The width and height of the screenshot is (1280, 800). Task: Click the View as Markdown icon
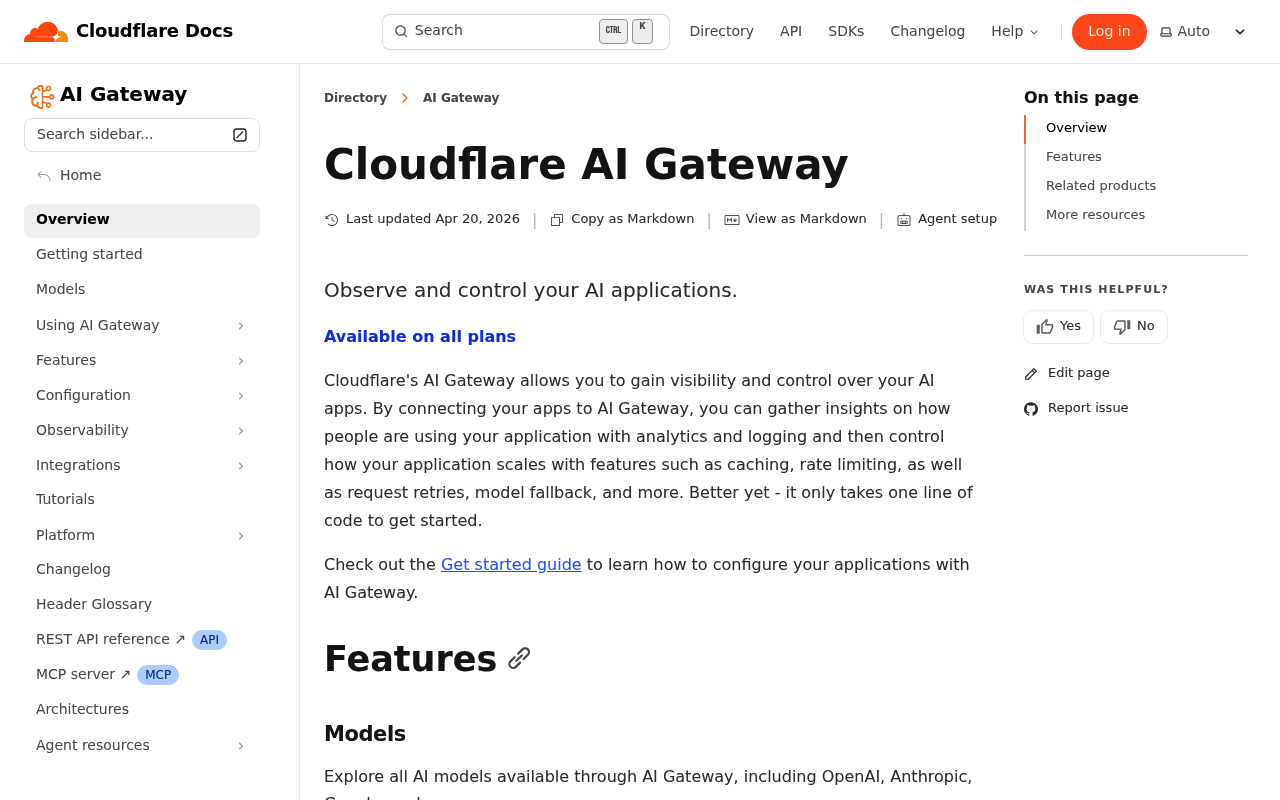[732, 220]
